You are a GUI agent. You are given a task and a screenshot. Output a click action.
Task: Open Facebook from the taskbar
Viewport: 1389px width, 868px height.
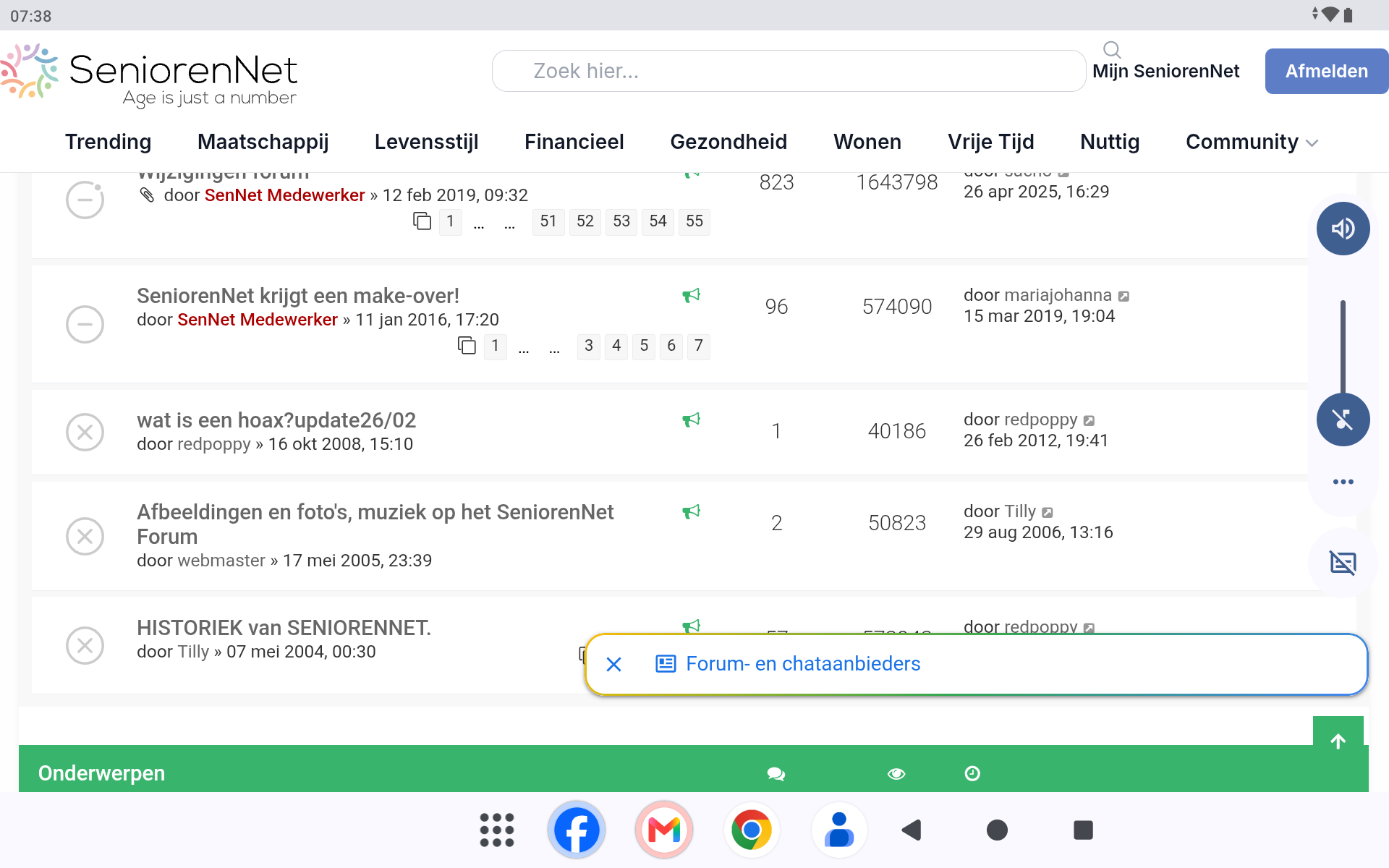[577, 830]
